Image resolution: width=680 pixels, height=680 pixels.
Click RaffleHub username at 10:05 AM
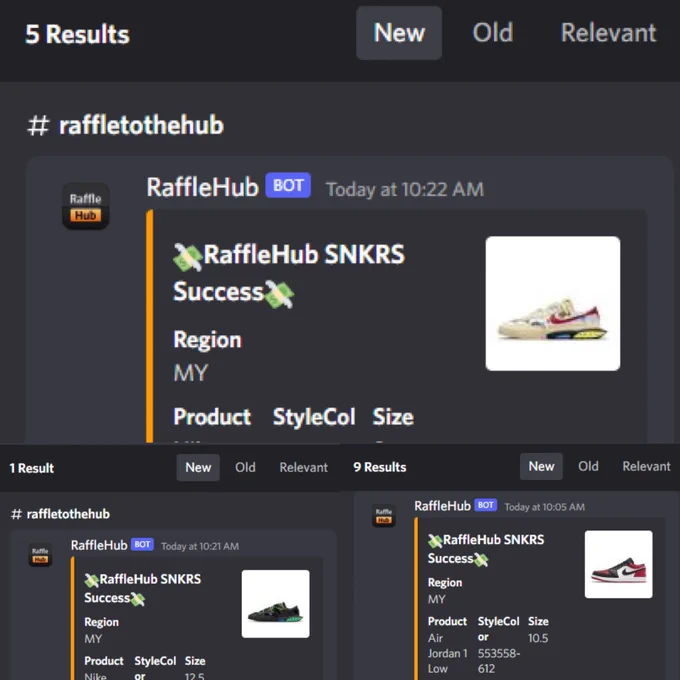(442, 506)
